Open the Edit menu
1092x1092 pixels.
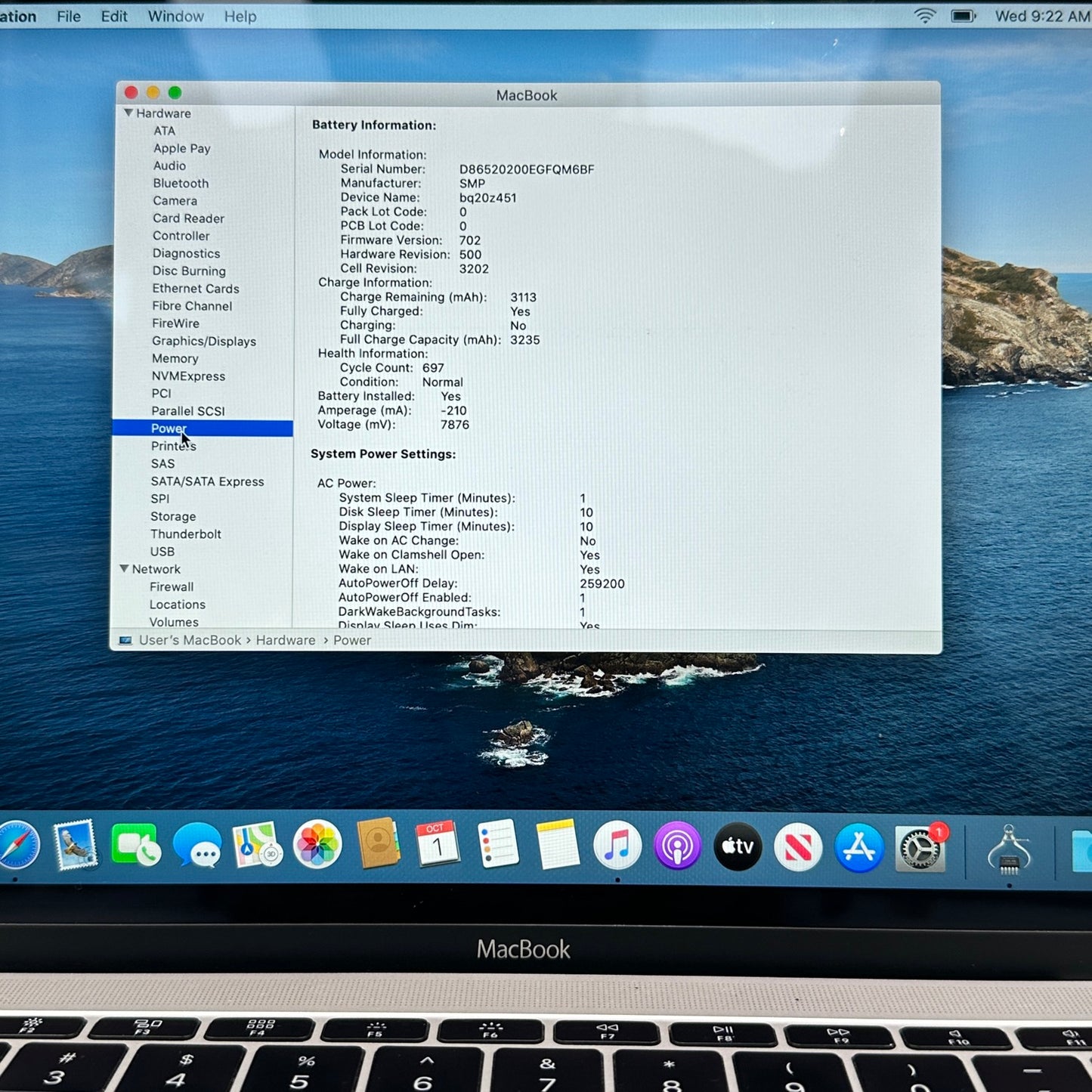click(x=114, y=16)
